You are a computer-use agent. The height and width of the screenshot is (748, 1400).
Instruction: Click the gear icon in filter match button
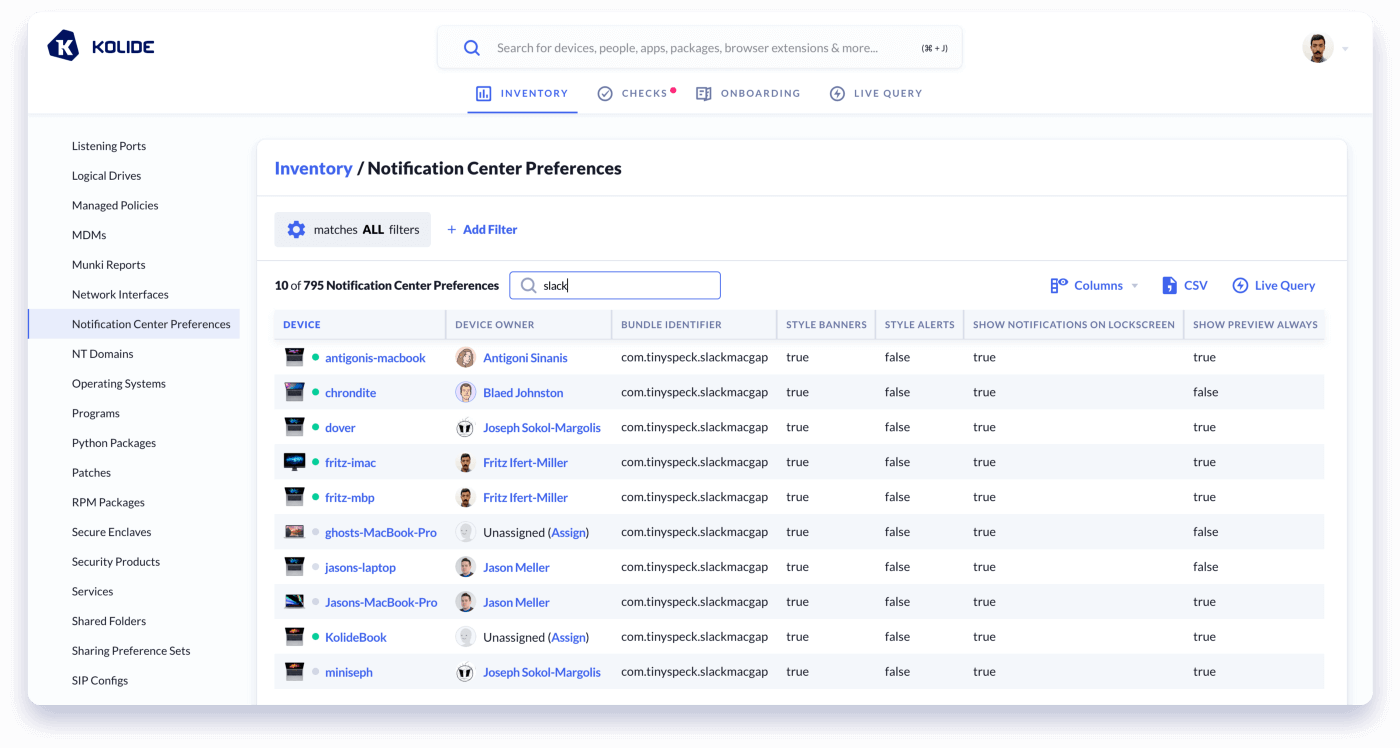coord(296,230)
